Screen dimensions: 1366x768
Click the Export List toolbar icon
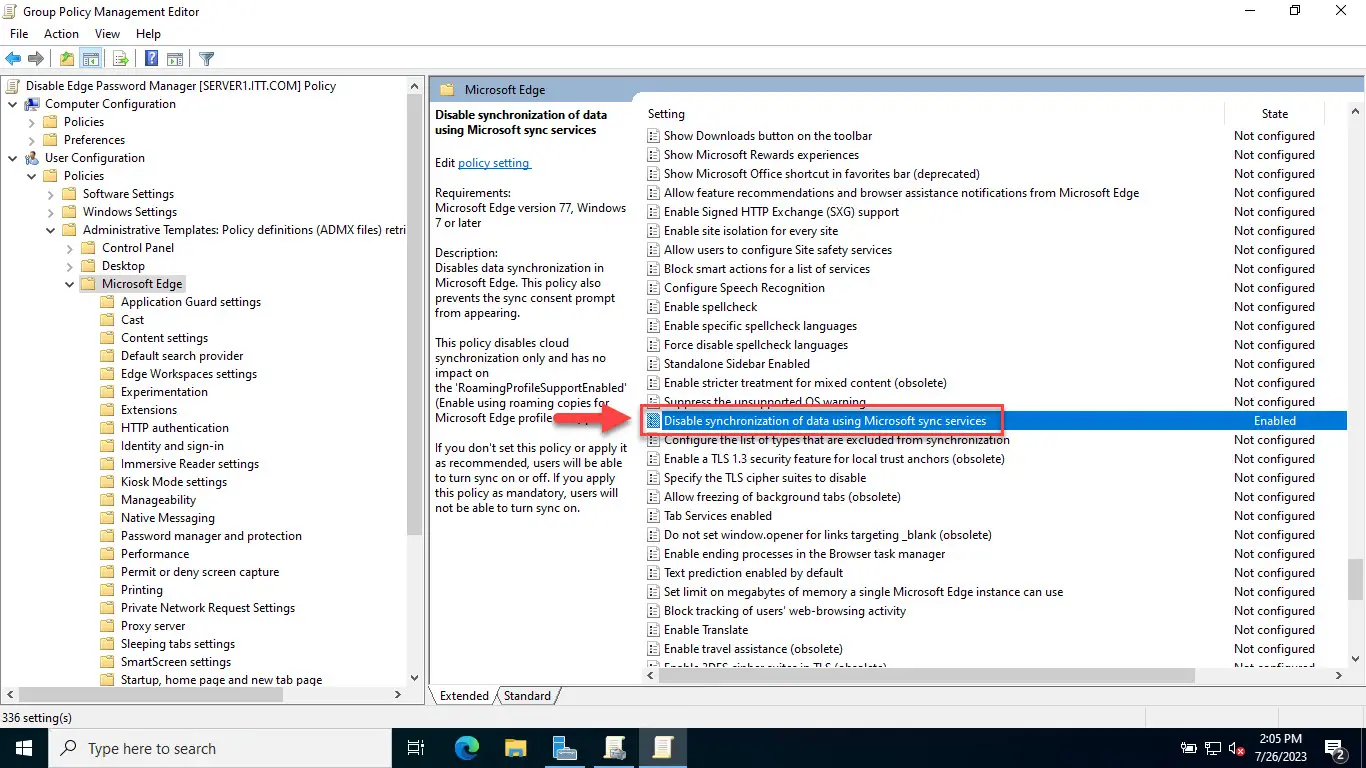point(121,59)
